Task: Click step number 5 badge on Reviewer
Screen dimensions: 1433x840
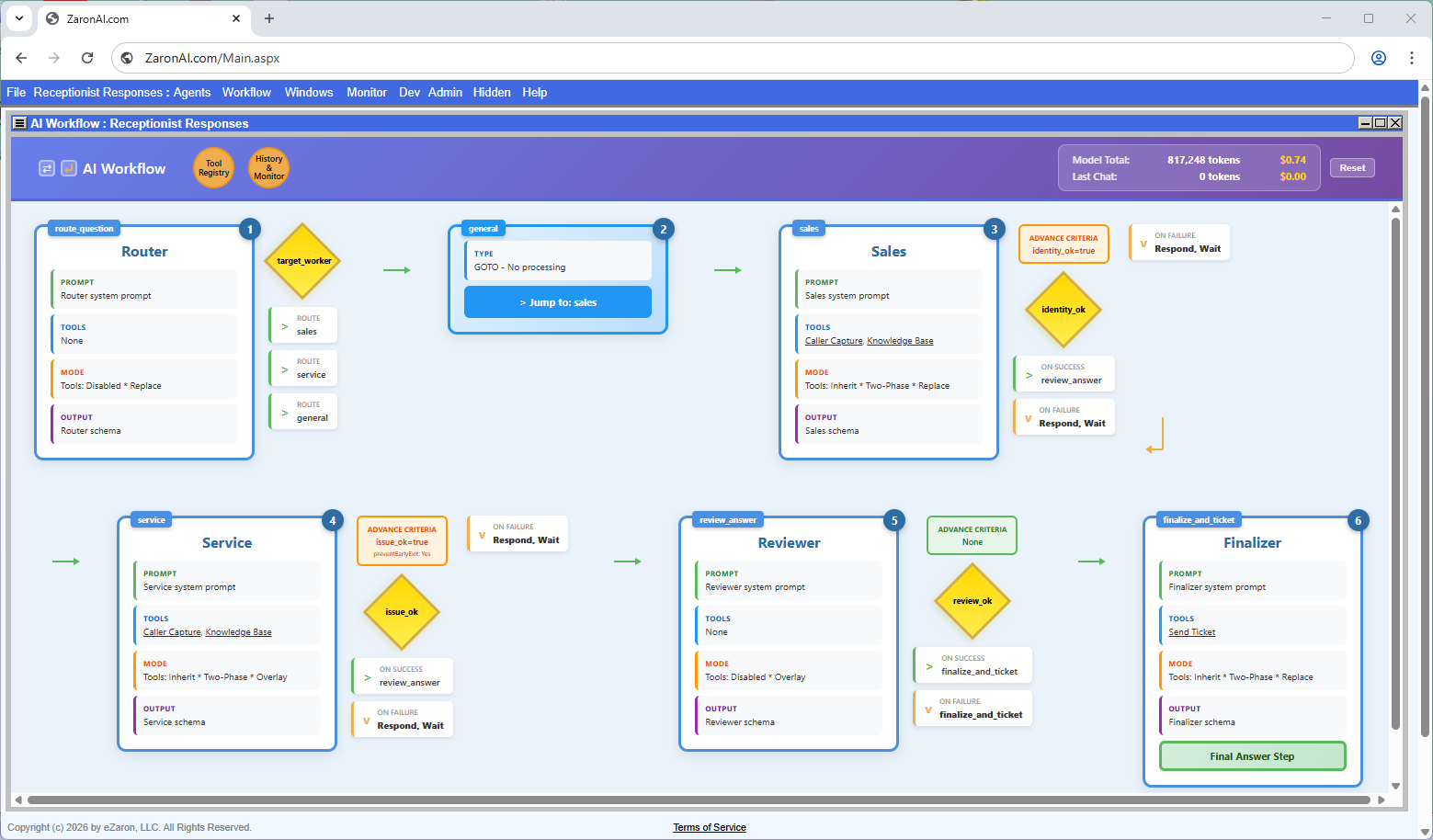Action: 894,520
